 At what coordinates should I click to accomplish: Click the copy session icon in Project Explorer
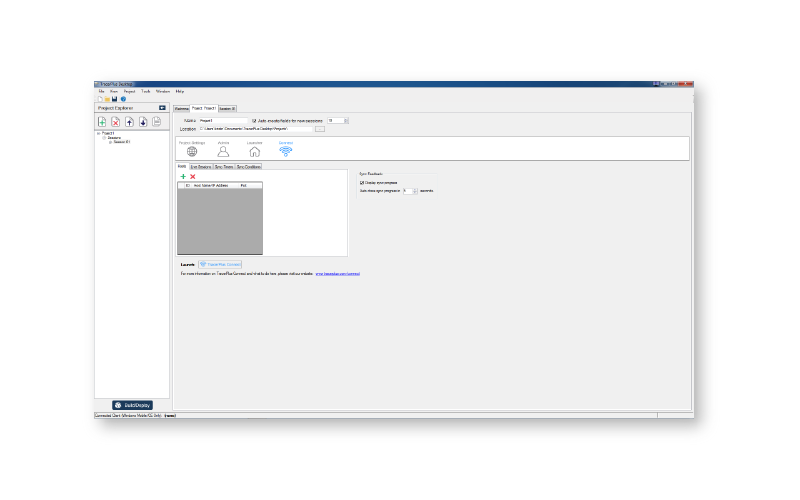157,122
